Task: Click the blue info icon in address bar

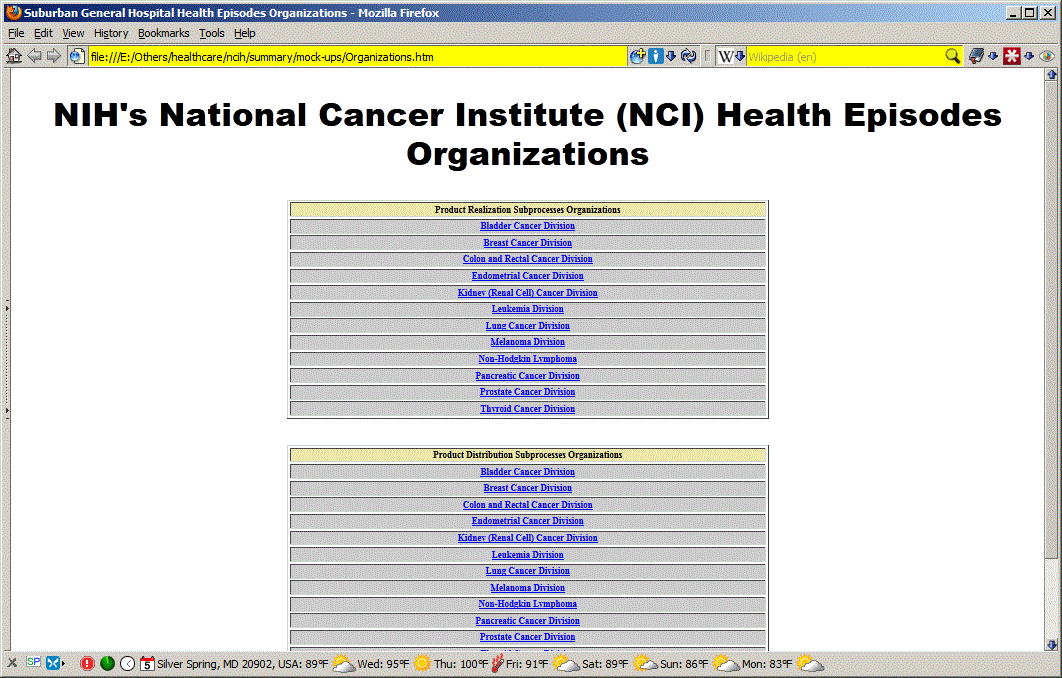Action: point(656,56)
